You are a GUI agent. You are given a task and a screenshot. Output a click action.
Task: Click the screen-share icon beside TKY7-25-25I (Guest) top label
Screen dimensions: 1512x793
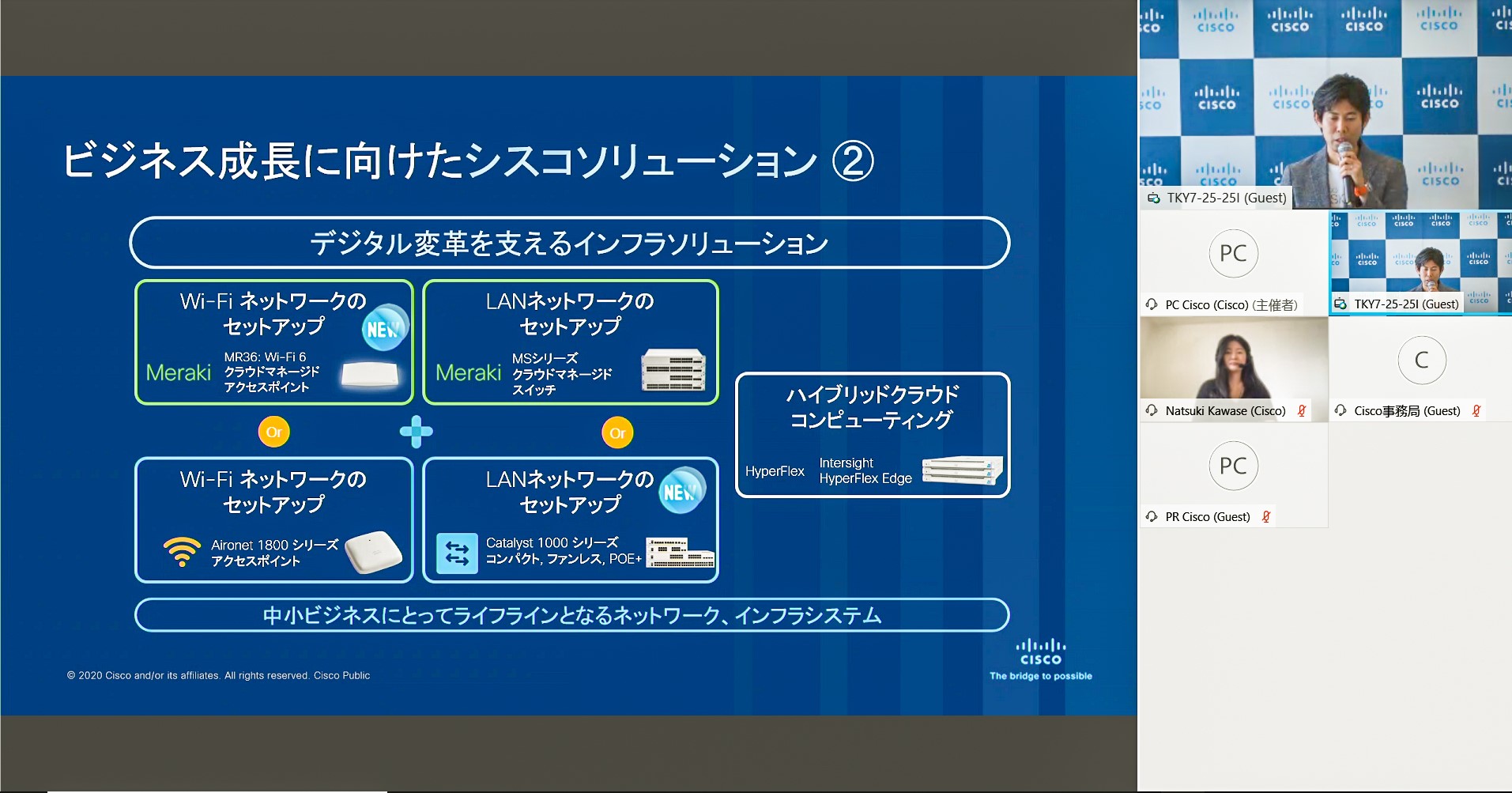pos(1154,198)
